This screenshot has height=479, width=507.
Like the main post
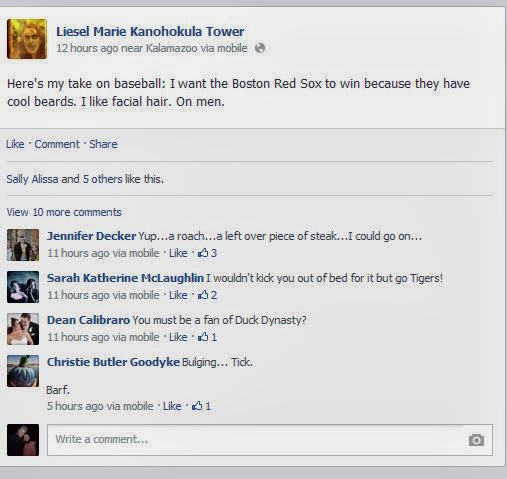point(15,144)
